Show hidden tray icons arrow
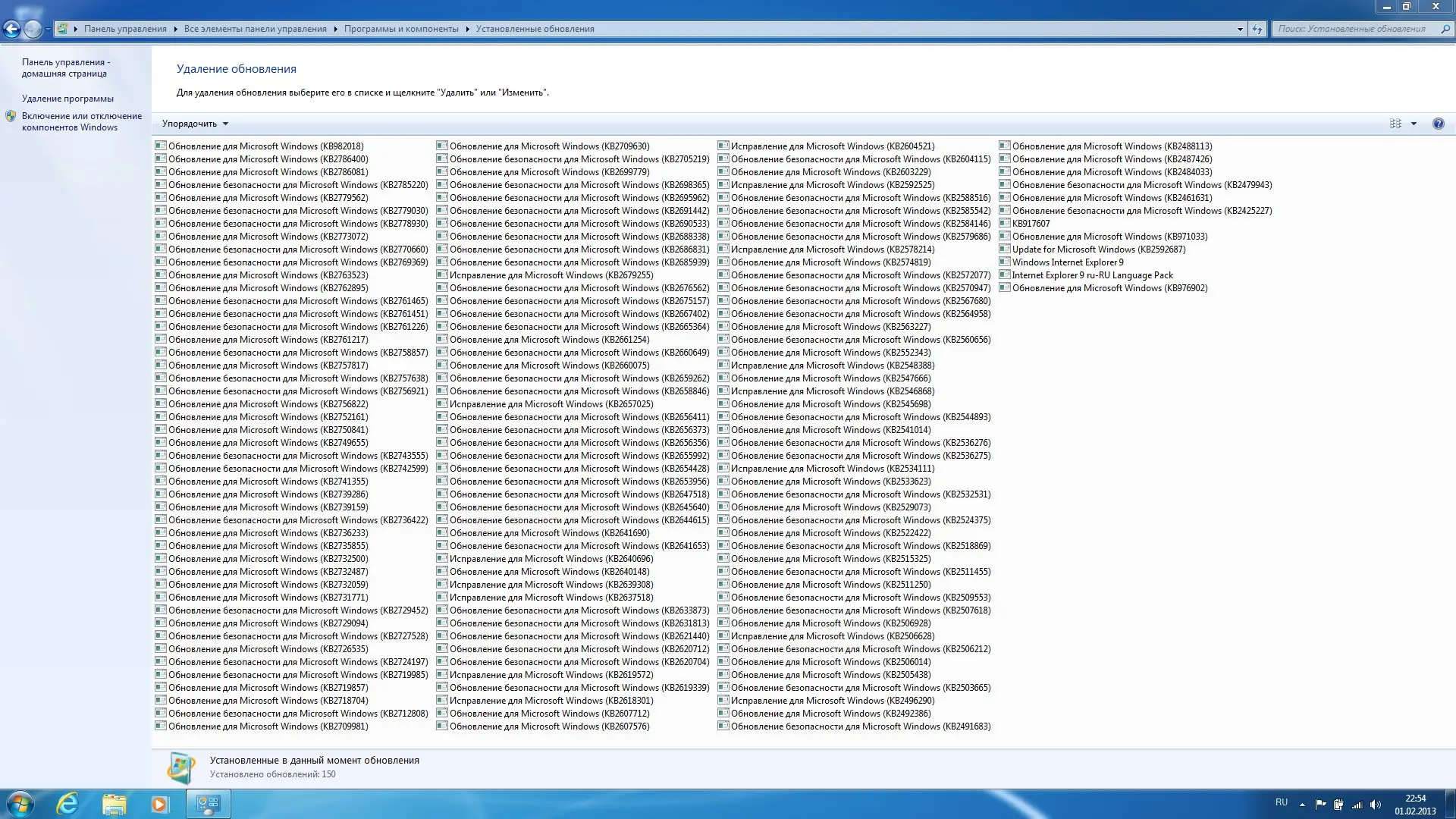1456x819 pixels. (x=1302, y=805)
